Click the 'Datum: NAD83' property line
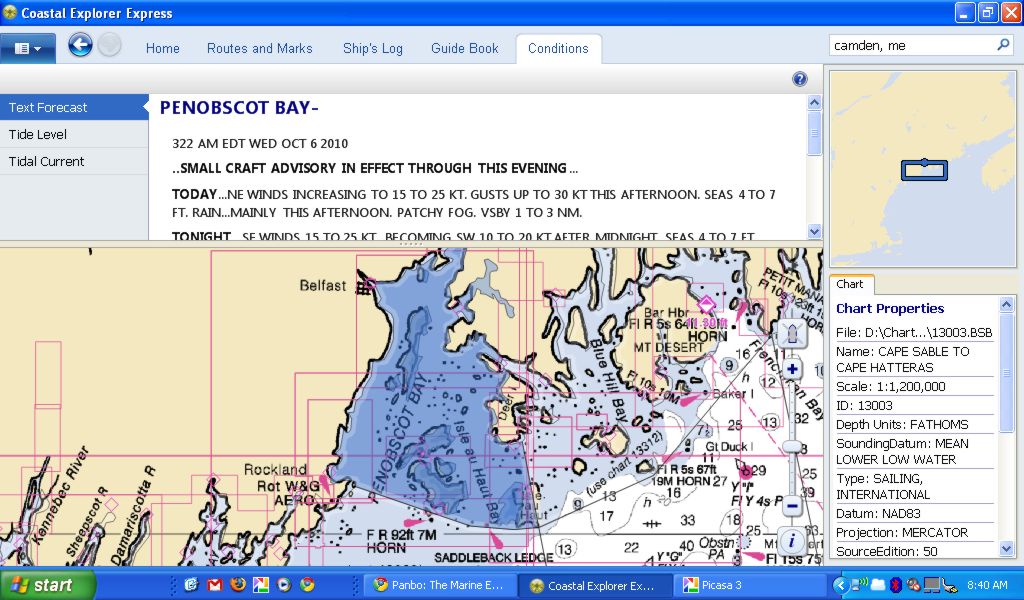This screenshot has height=600, width=1024. coord(878,513)
